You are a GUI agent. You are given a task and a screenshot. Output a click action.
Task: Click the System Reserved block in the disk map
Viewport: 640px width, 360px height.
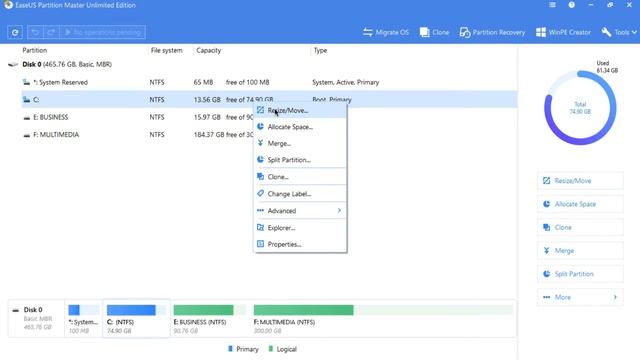coord(83,319)
